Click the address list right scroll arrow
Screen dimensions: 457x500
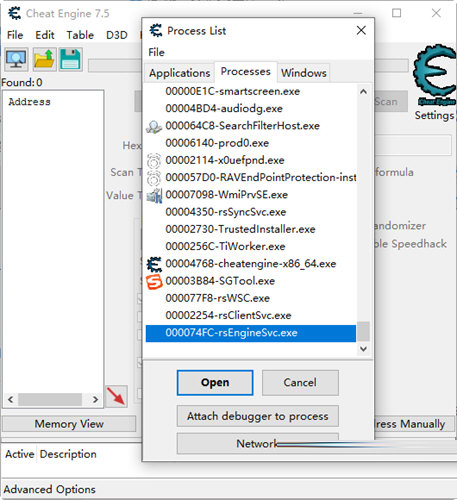[95, 399]
